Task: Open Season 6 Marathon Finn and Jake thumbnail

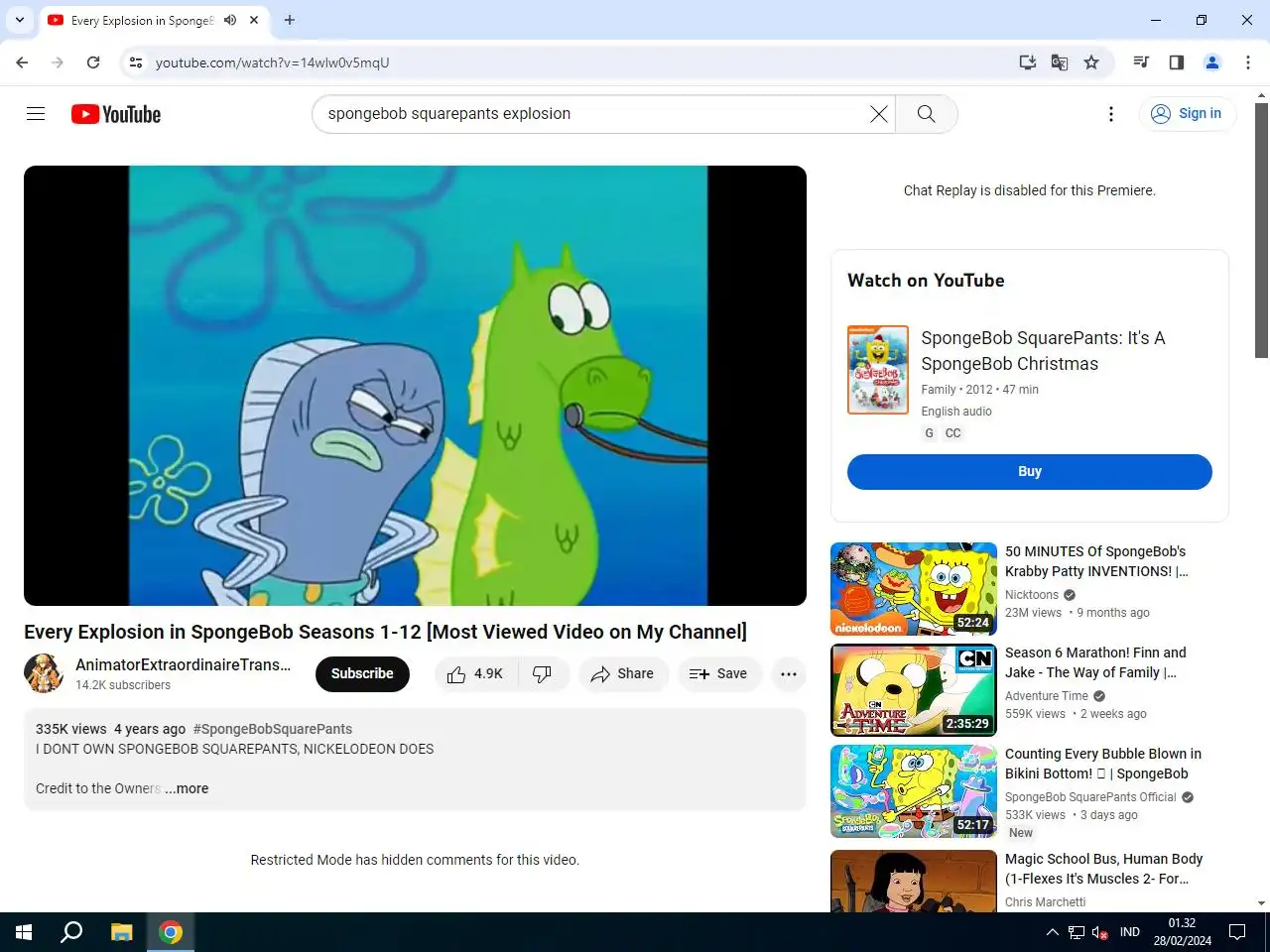Action: 914,690
